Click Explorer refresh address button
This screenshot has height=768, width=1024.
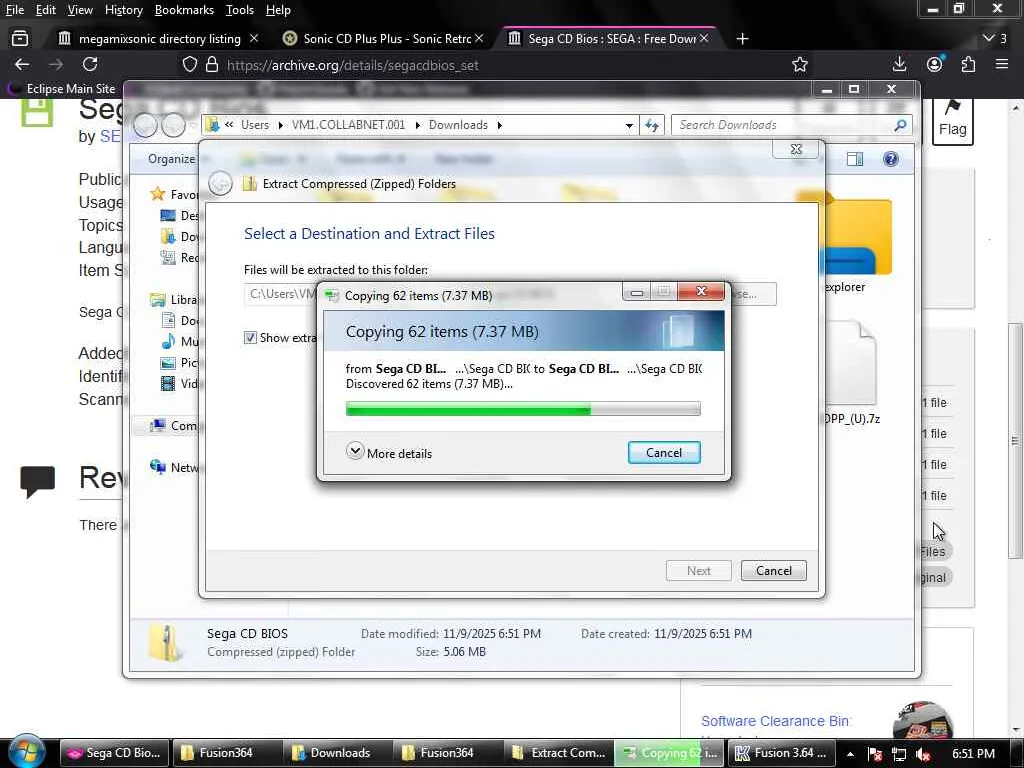[x=652, y=125]
